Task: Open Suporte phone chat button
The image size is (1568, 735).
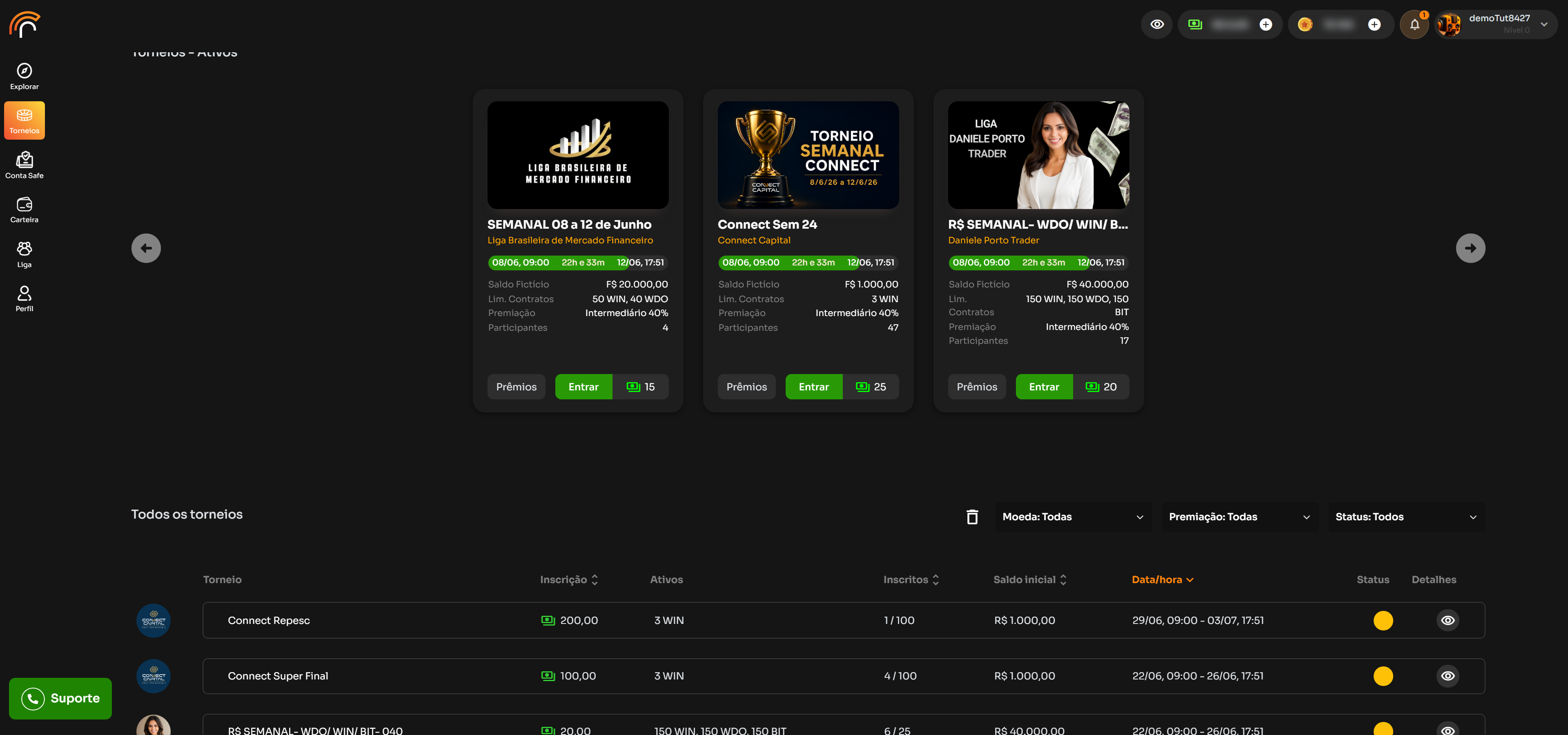Action: pyautogui.click(x=60, y=699)
